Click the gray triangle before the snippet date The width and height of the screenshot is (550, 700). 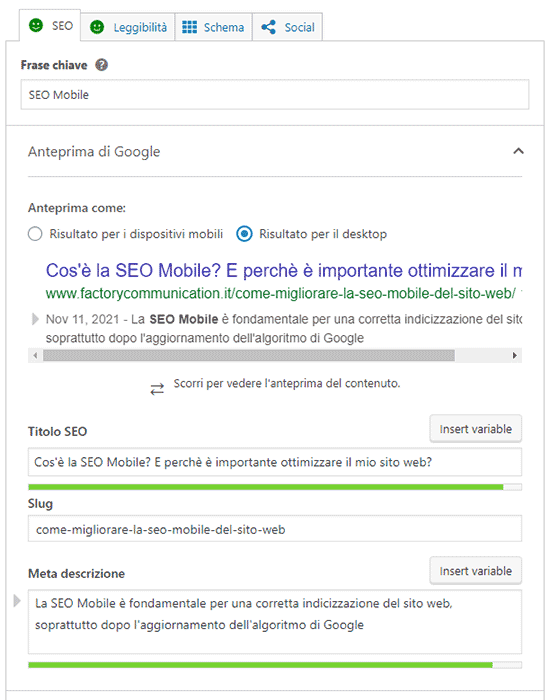(x=35, y=319)
